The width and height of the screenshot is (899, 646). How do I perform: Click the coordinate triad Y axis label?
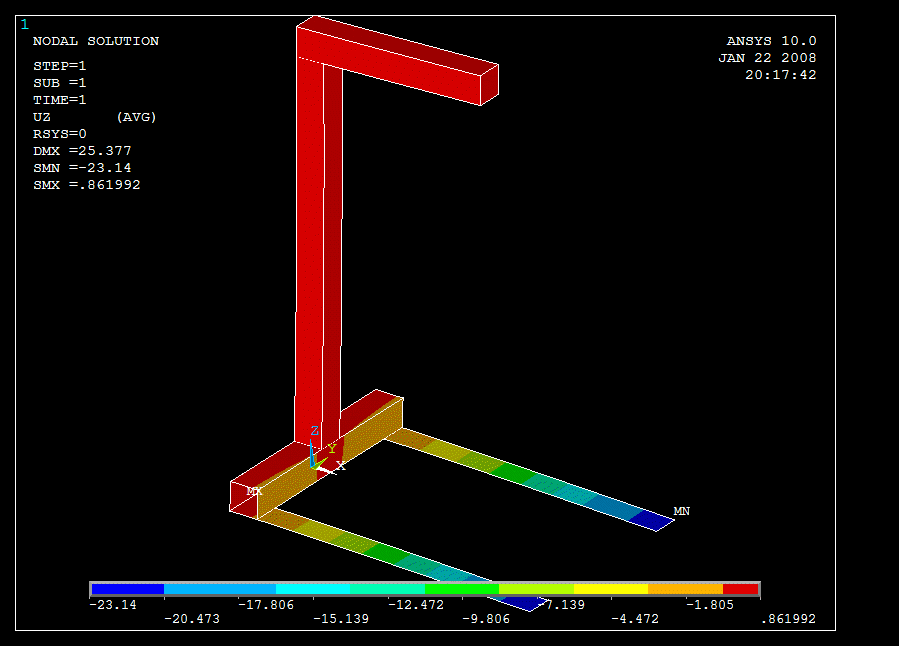(331, 449)
